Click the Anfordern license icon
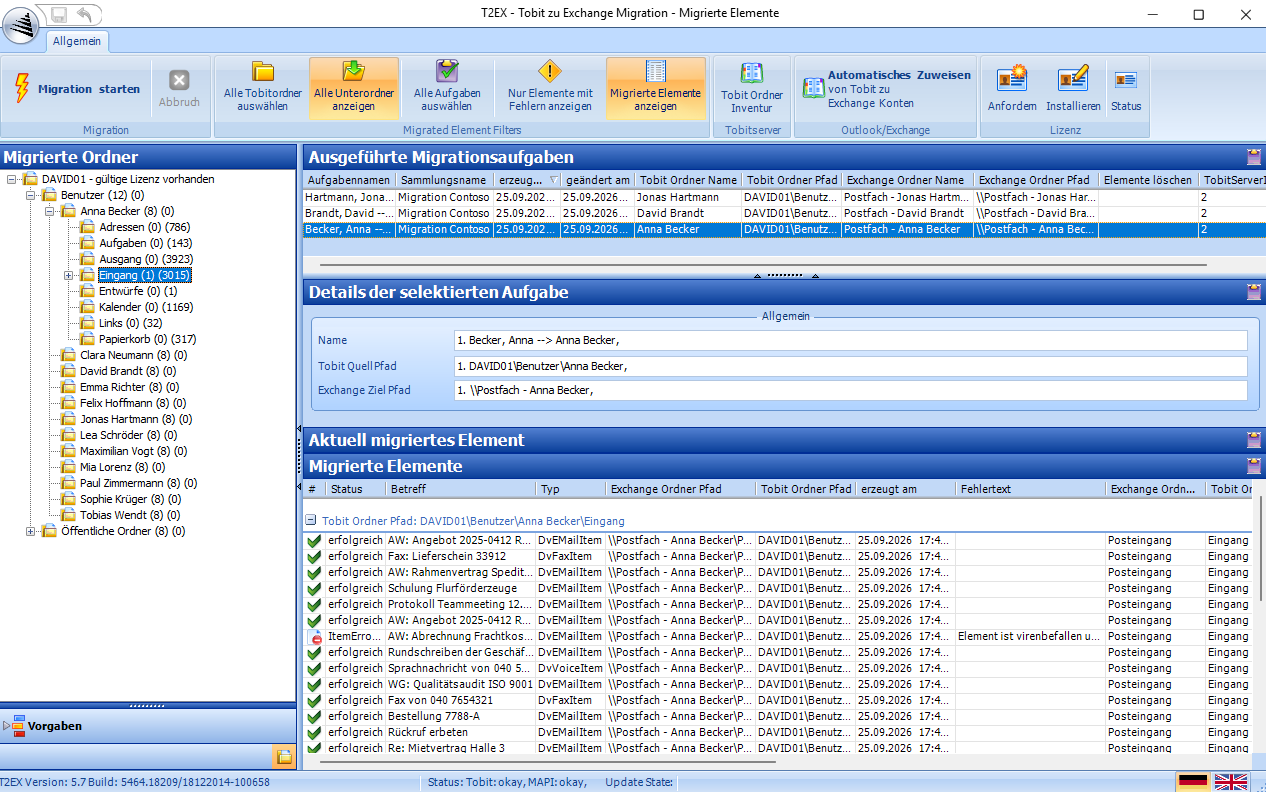This screenshot has width=1266, height=792. click(1012, 89)
